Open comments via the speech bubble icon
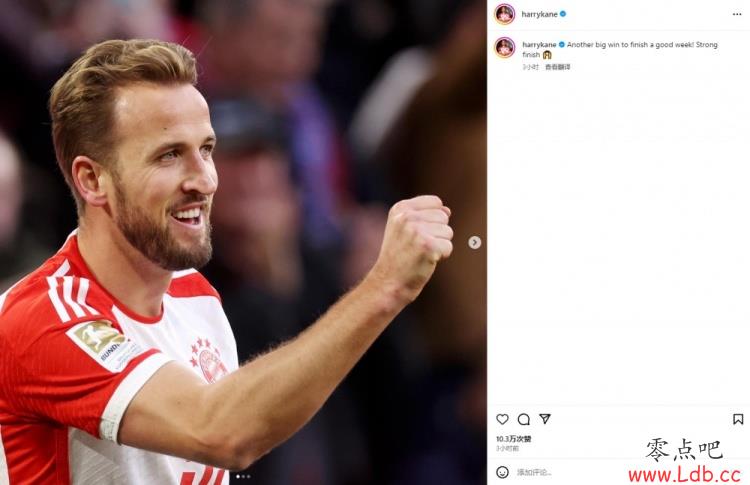Viewport: 750px width, 485px height. pyautogui.click(x=524, y=419)
